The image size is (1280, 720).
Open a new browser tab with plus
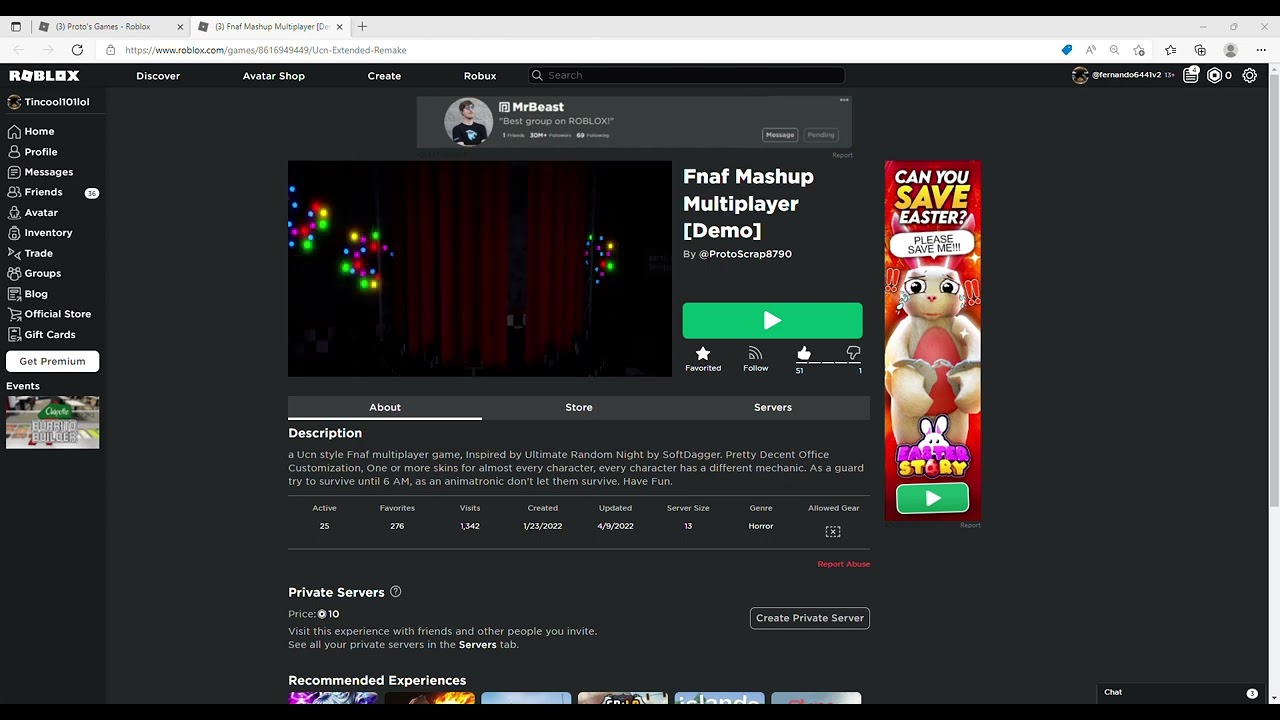pyautogui.click(x=362, y=27)
